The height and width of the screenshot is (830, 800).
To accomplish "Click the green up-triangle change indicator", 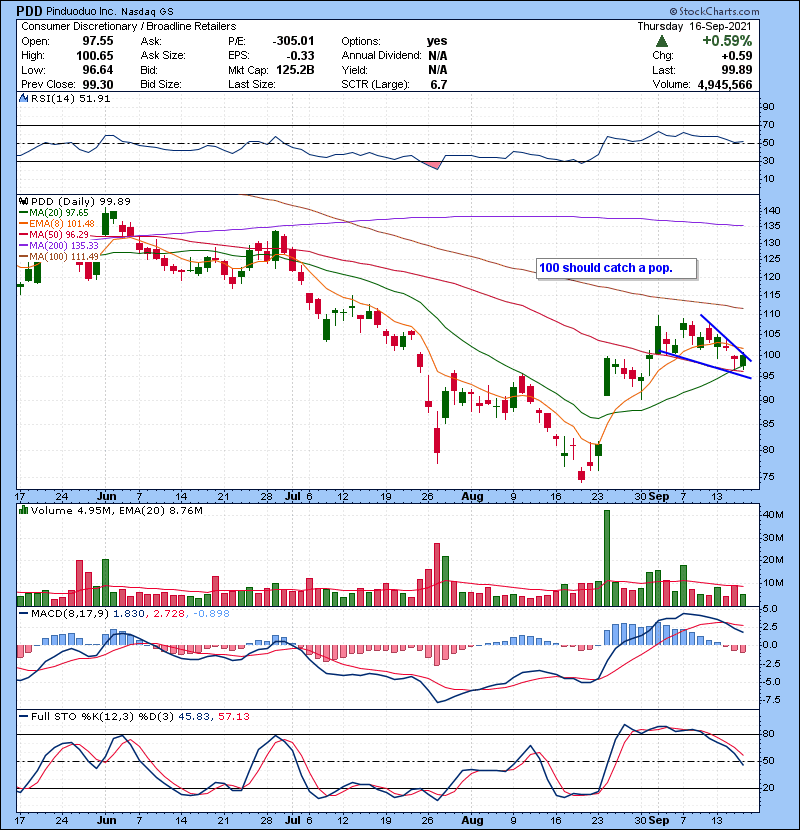I will [661, 41].
